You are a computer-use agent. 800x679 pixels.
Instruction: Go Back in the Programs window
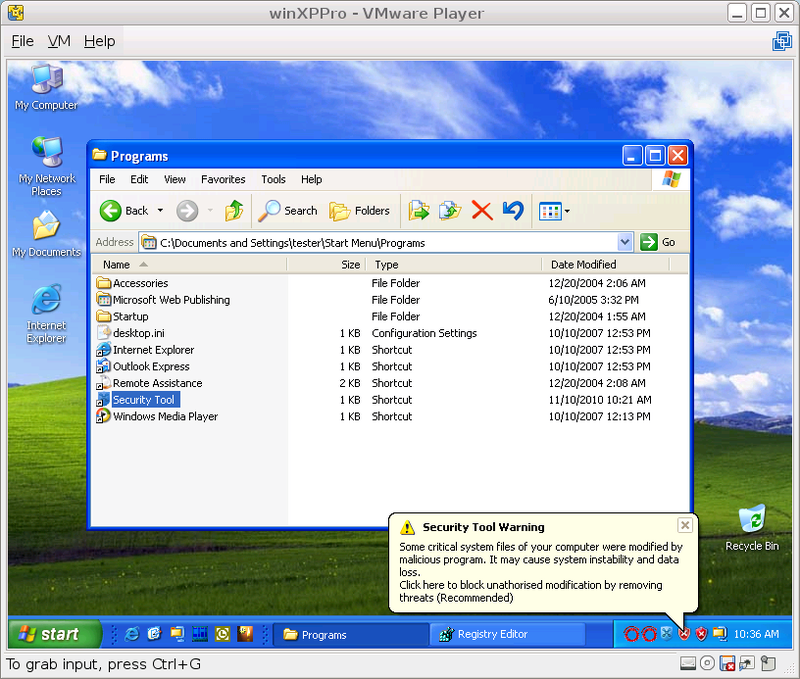(124, 211)
